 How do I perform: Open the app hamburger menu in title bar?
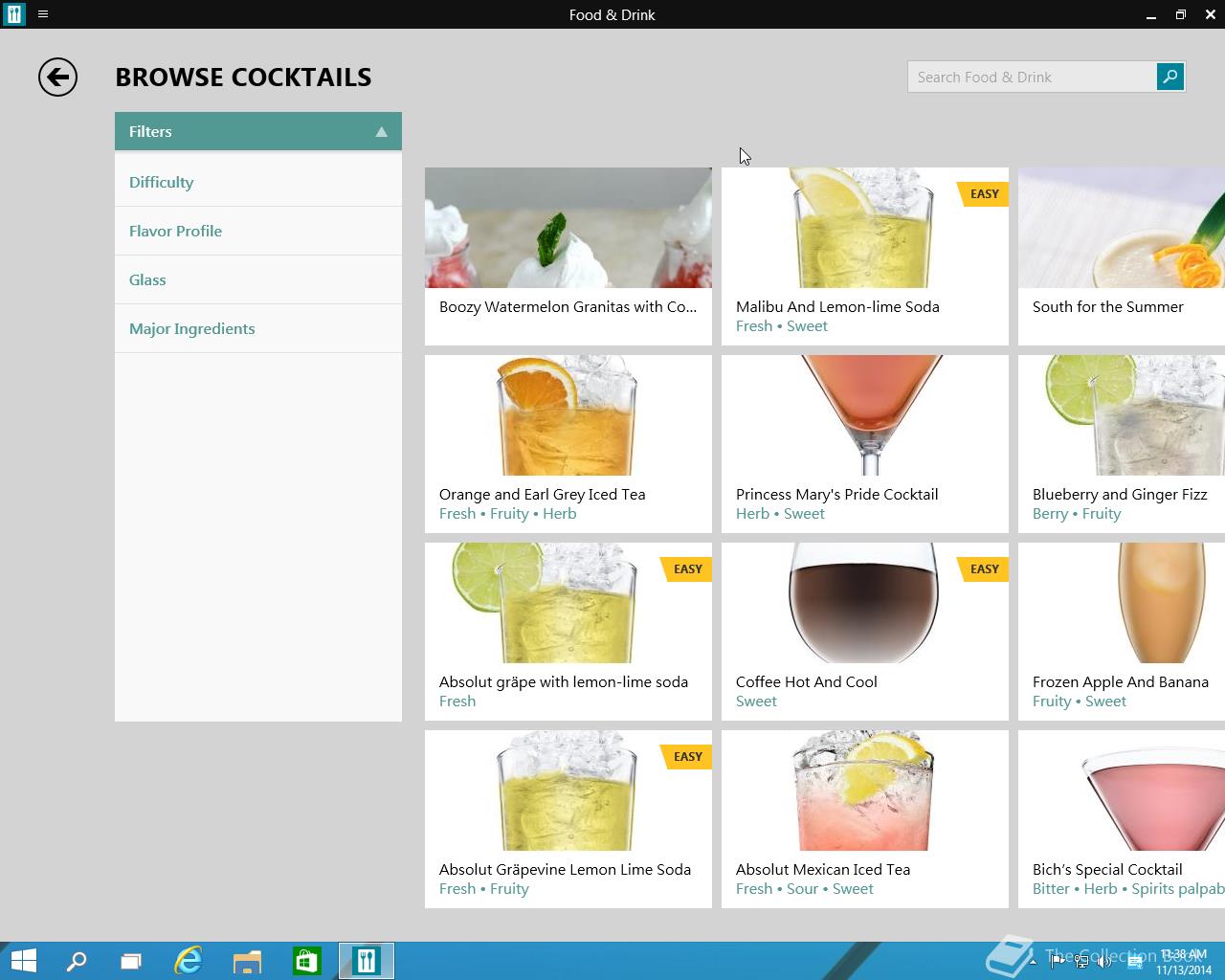pyautogui.click(x=43, y=14)
